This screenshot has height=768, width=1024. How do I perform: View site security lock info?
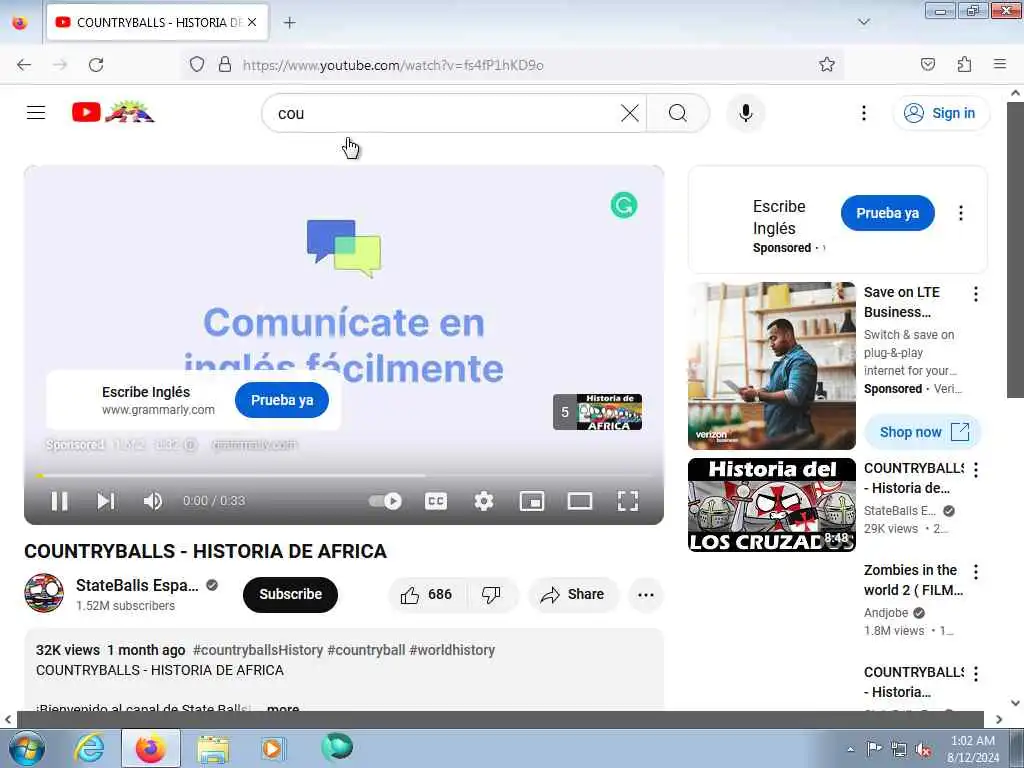point(225,64)
